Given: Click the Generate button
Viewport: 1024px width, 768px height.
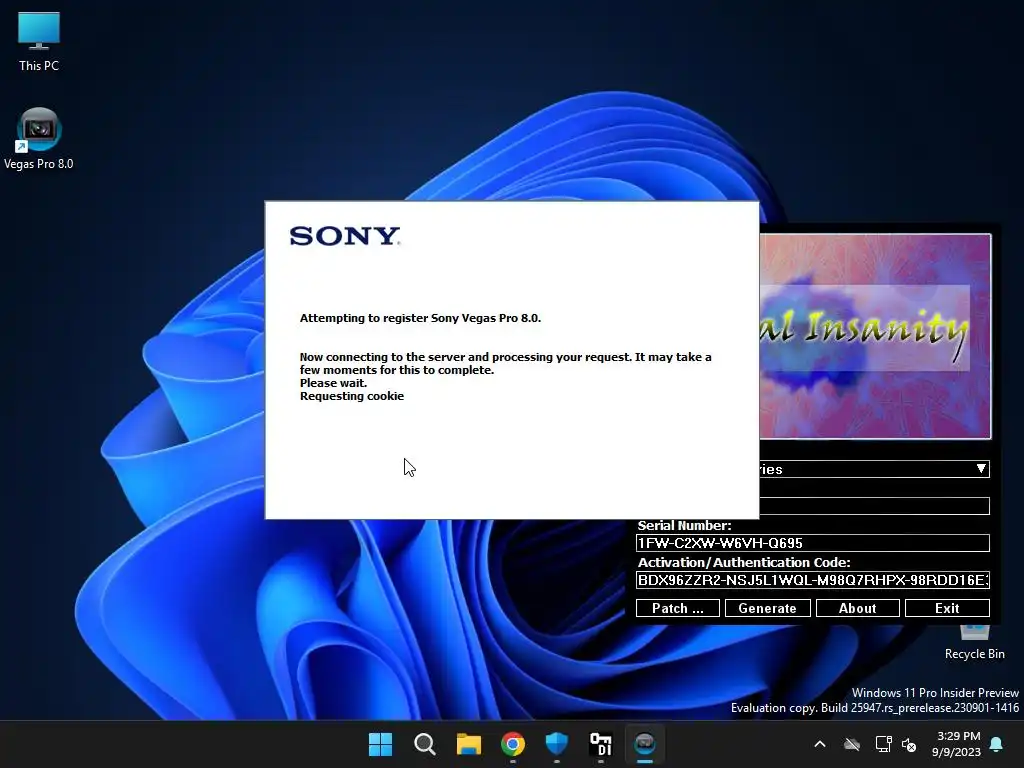Looking at the screenshot, I should coord(767,608).
